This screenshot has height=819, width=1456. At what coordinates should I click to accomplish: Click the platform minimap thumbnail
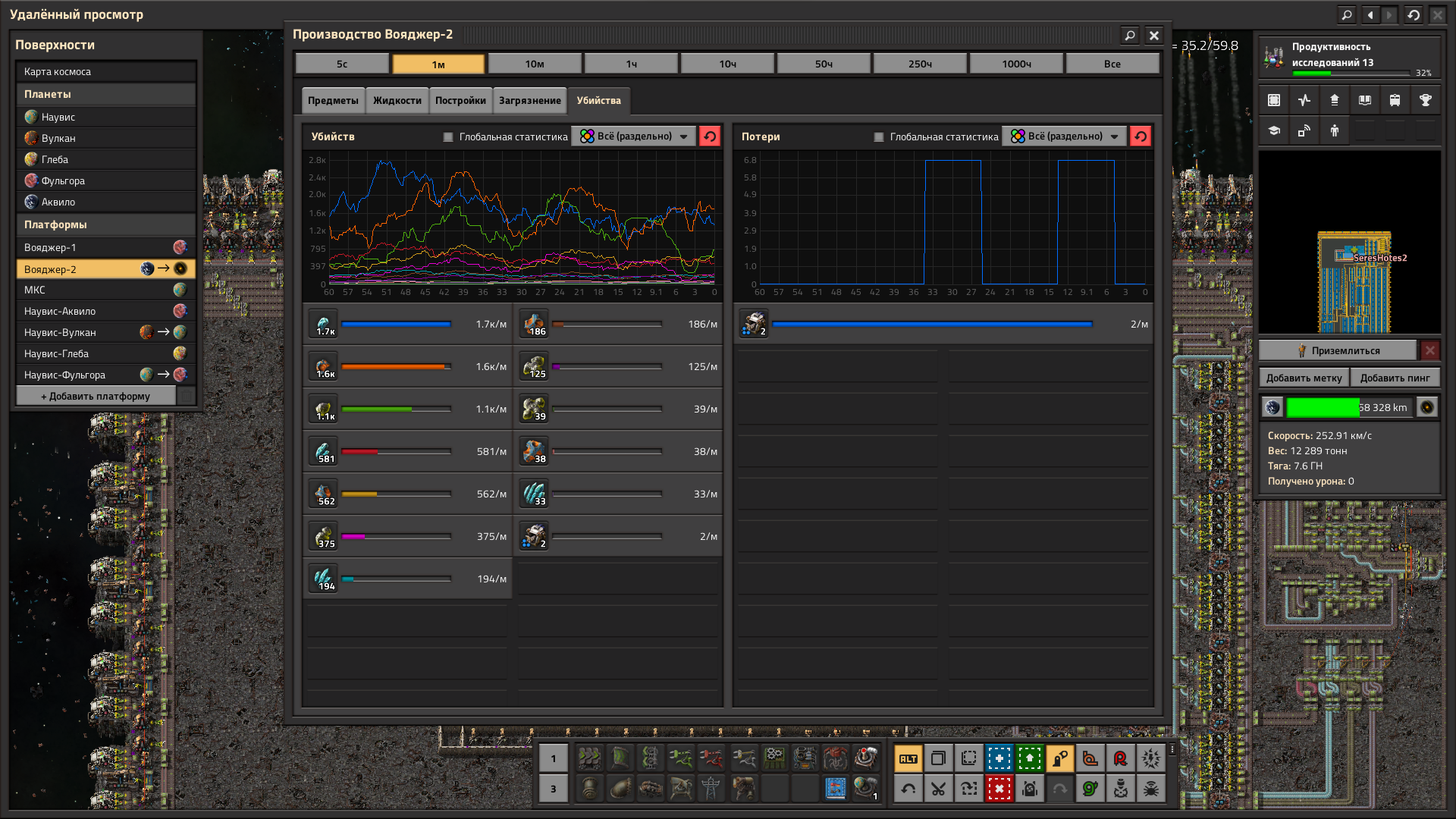point(1350,242)
